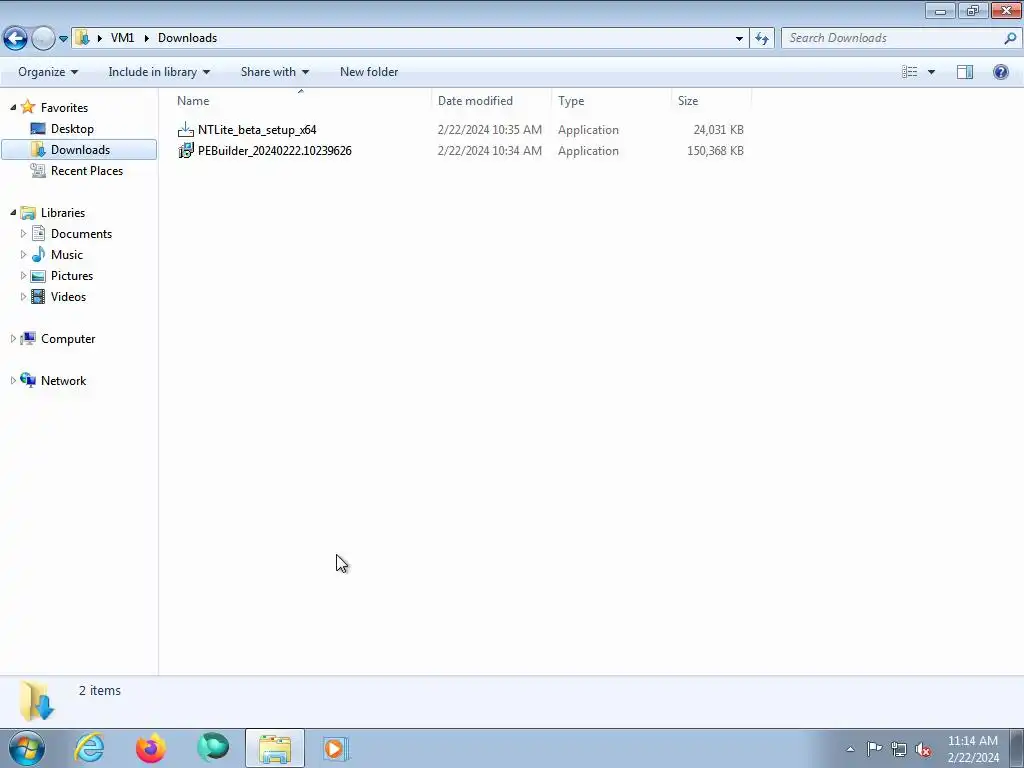Open the Organize menu
The height and width of the screenshot is (768, 1024).
tap(48, 72)
